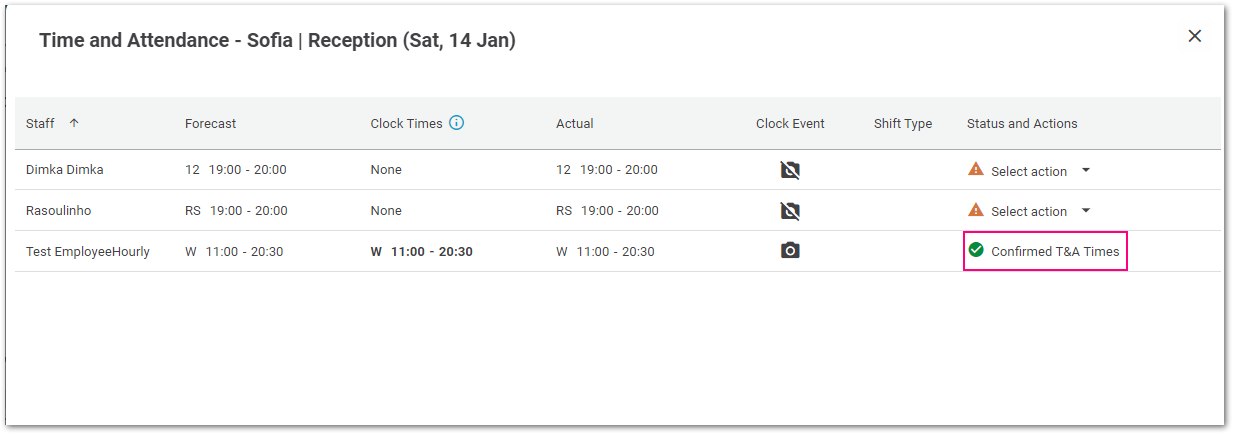Open Select action dropdown for Rasoulinho
The width and height of the screenshot is (1233, 434).
(1040, 211)
